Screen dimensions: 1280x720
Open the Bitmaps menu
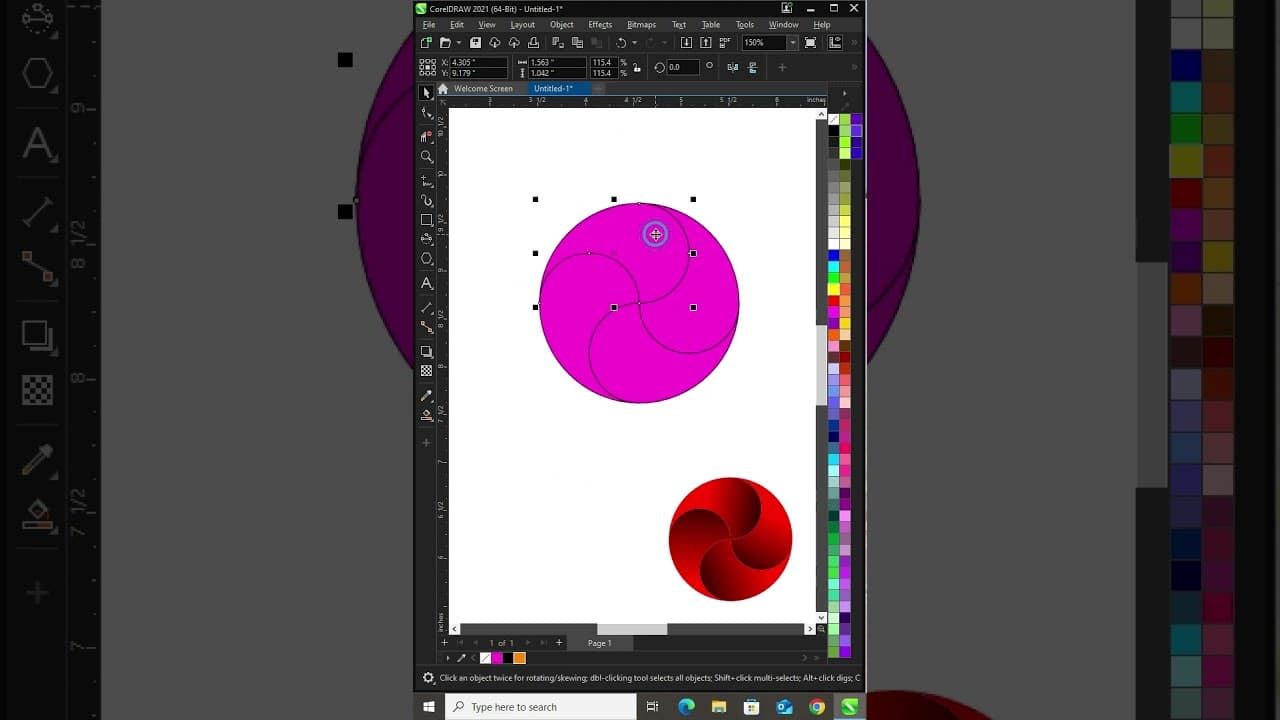click(641, 25)
